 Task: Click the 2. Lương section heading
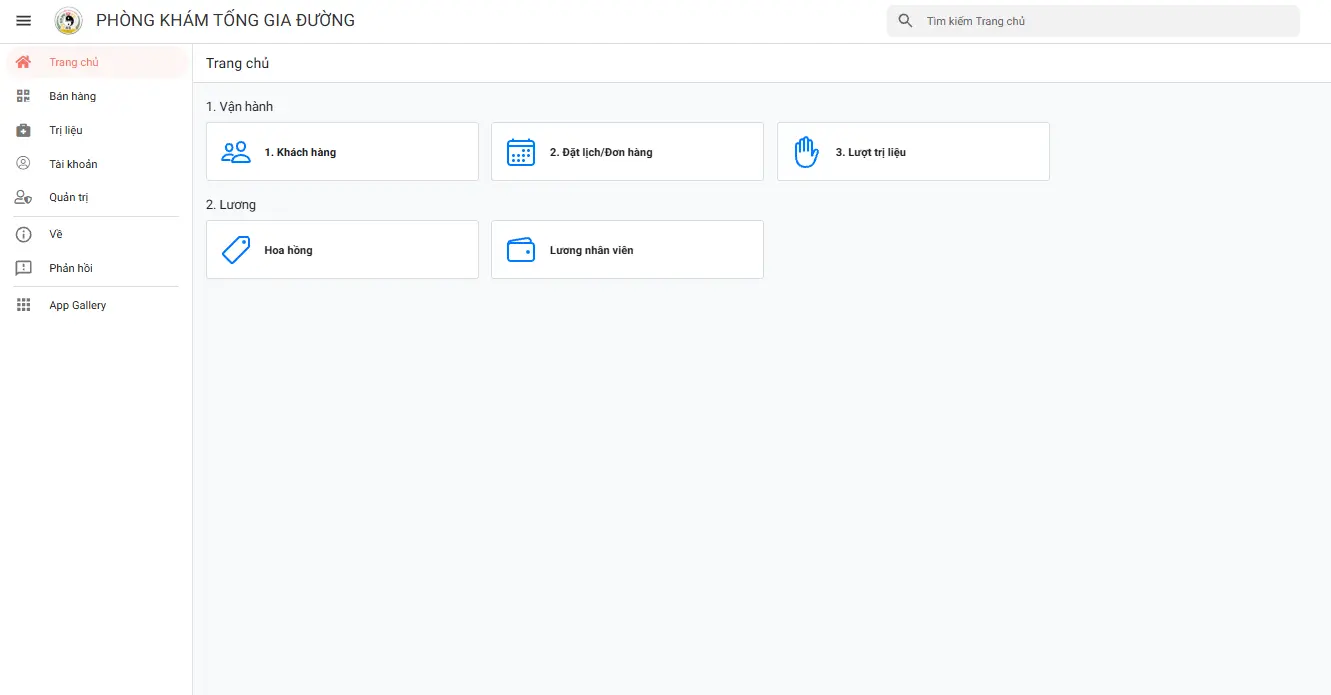pyautogui.click(x=231, y=204)
